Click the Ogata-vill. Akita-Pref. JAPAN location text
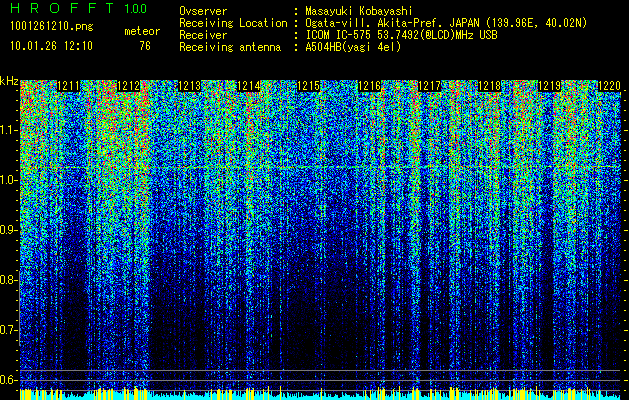 (446, 23)
